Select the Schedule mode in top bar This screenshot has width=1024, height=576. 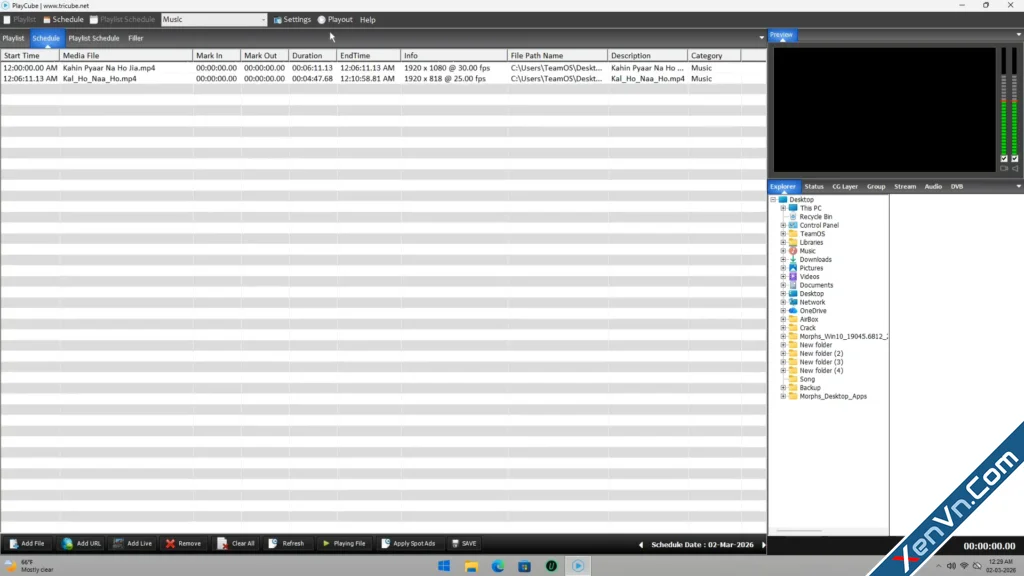click(x=63, y=20)
